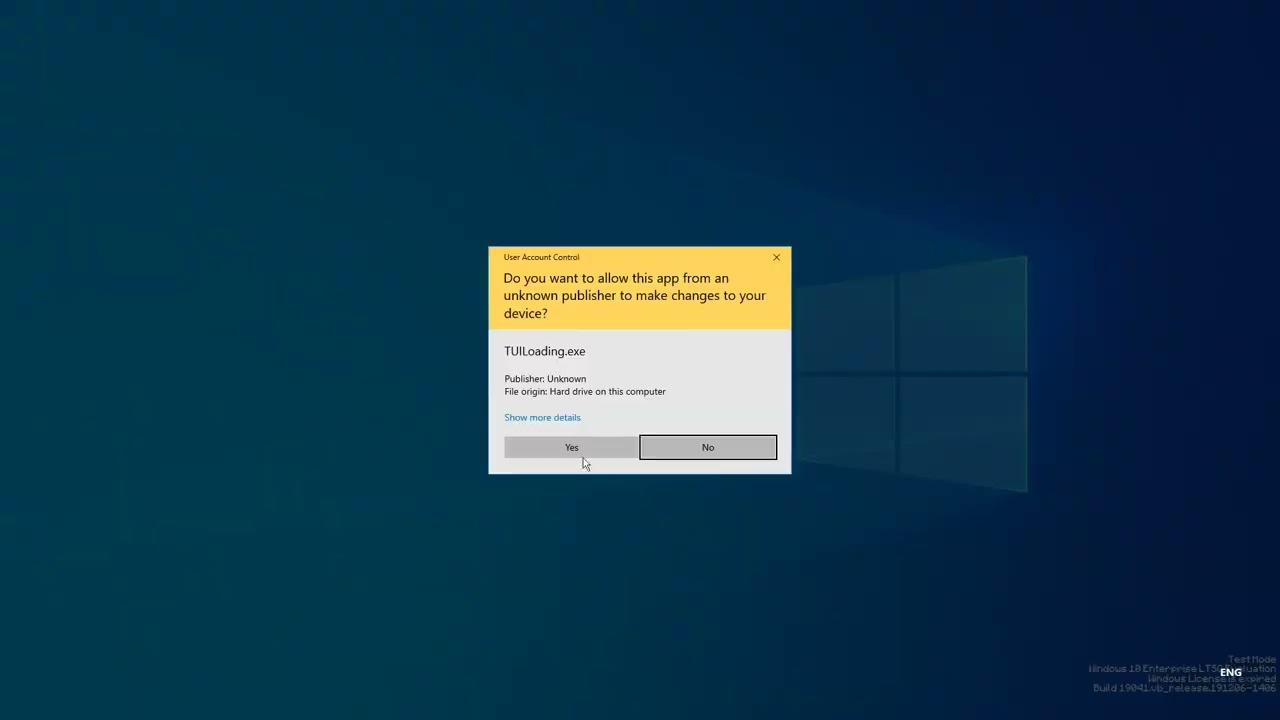1280x720 pixels.
Task: Click No to deny the app
Action: tap(708, 447)
